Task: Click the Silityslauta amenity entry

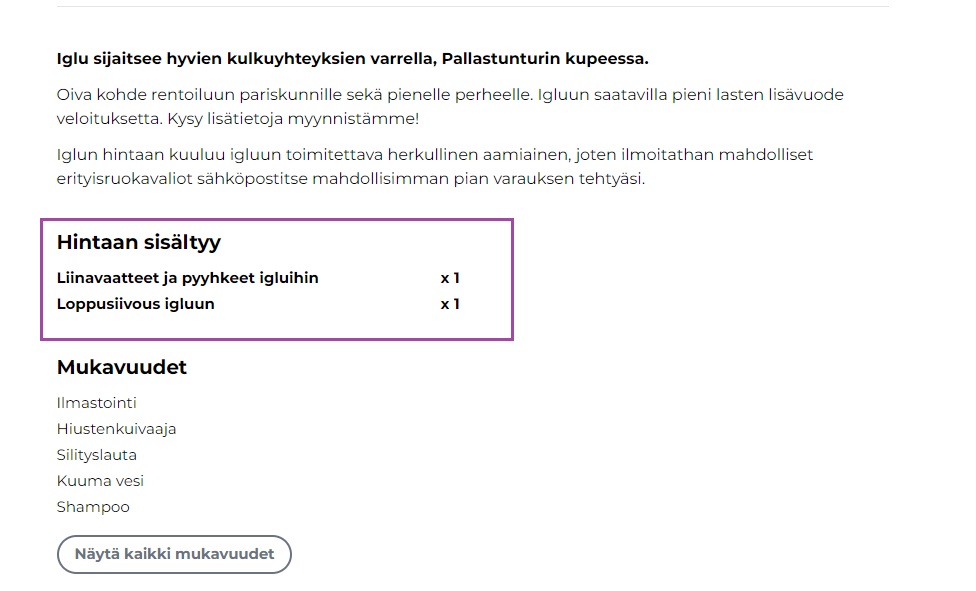Action: click(x=97, y=455)
